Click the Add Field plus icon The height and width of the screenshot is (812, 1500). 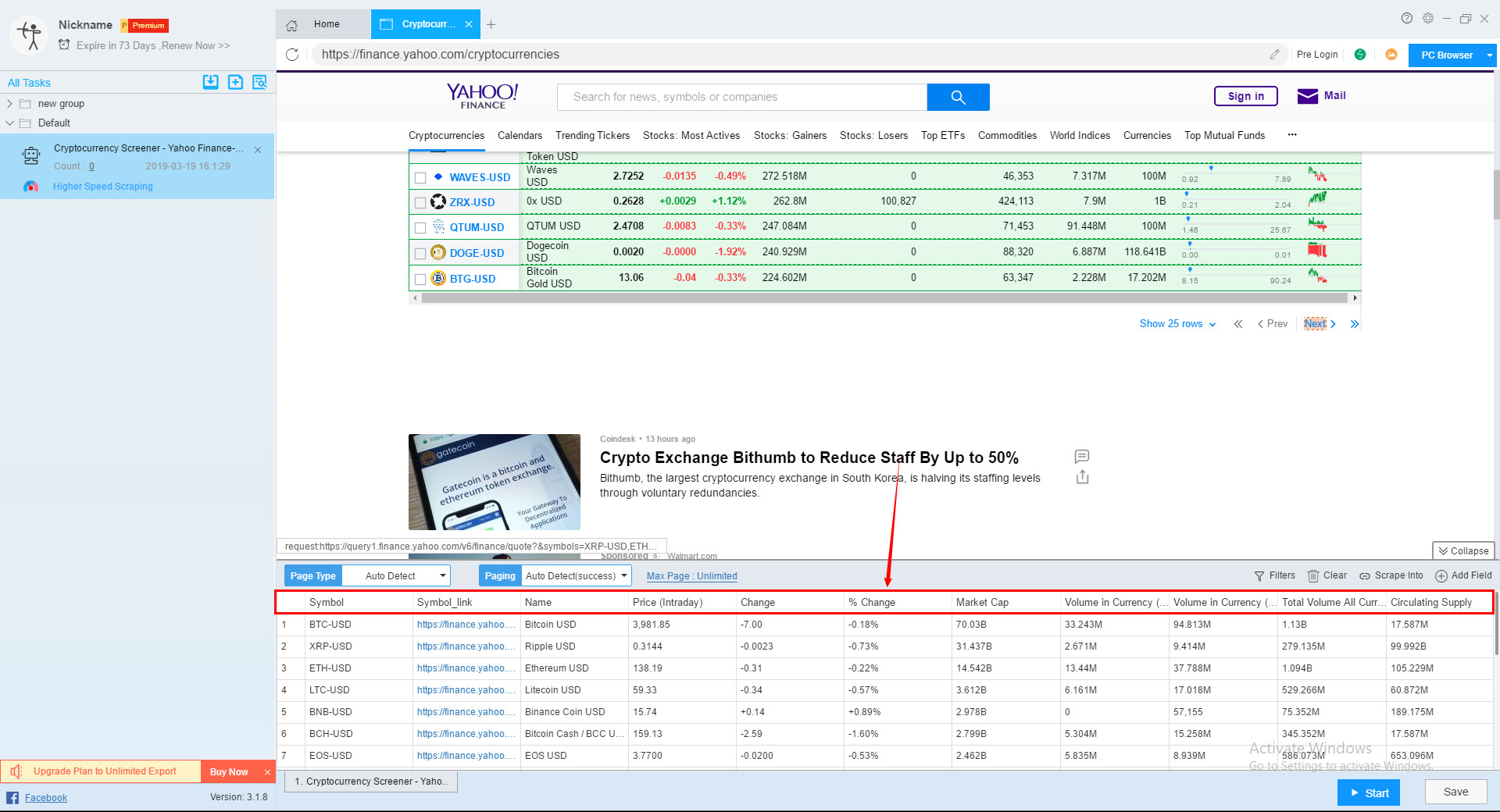tap(1441, 576)
